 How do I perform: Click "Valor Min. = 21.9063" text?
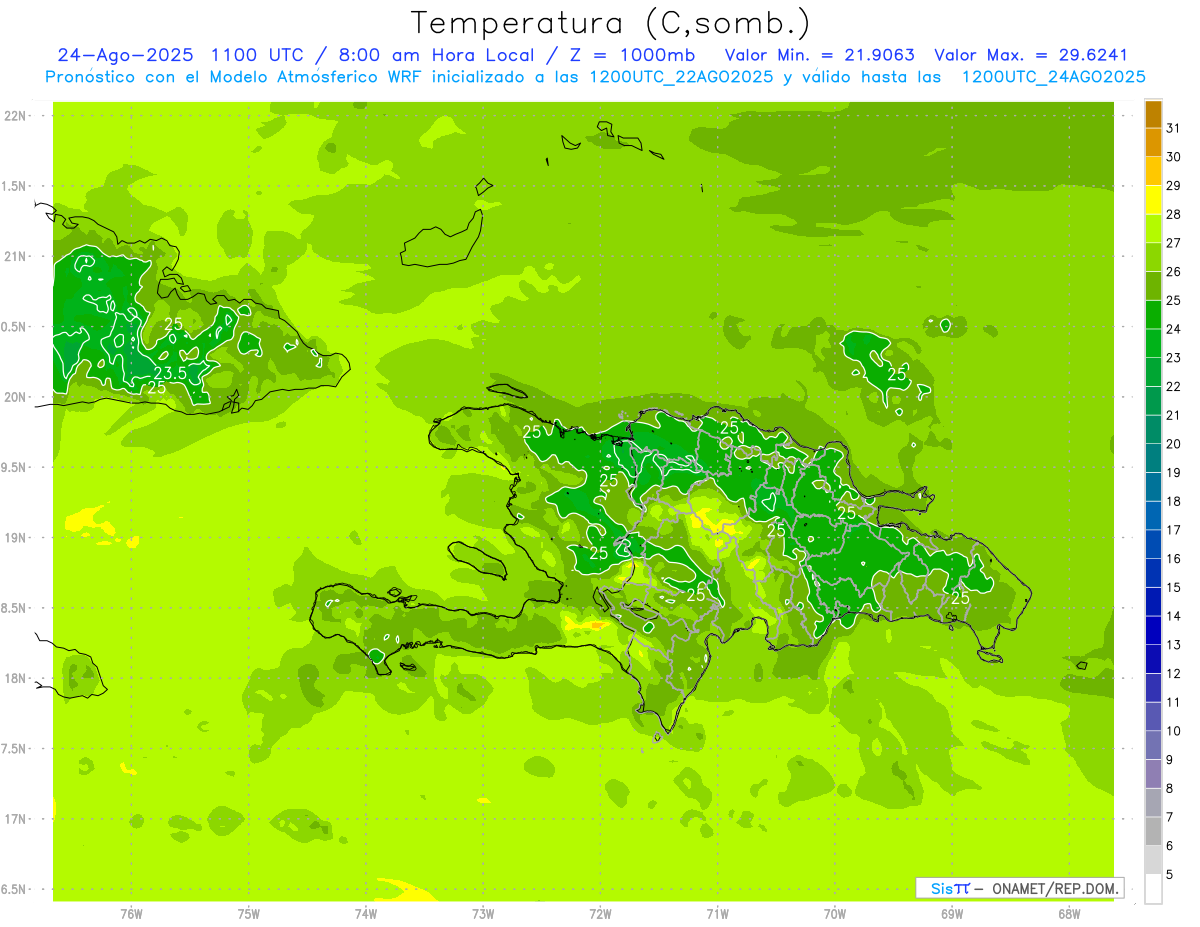(819, 55)
